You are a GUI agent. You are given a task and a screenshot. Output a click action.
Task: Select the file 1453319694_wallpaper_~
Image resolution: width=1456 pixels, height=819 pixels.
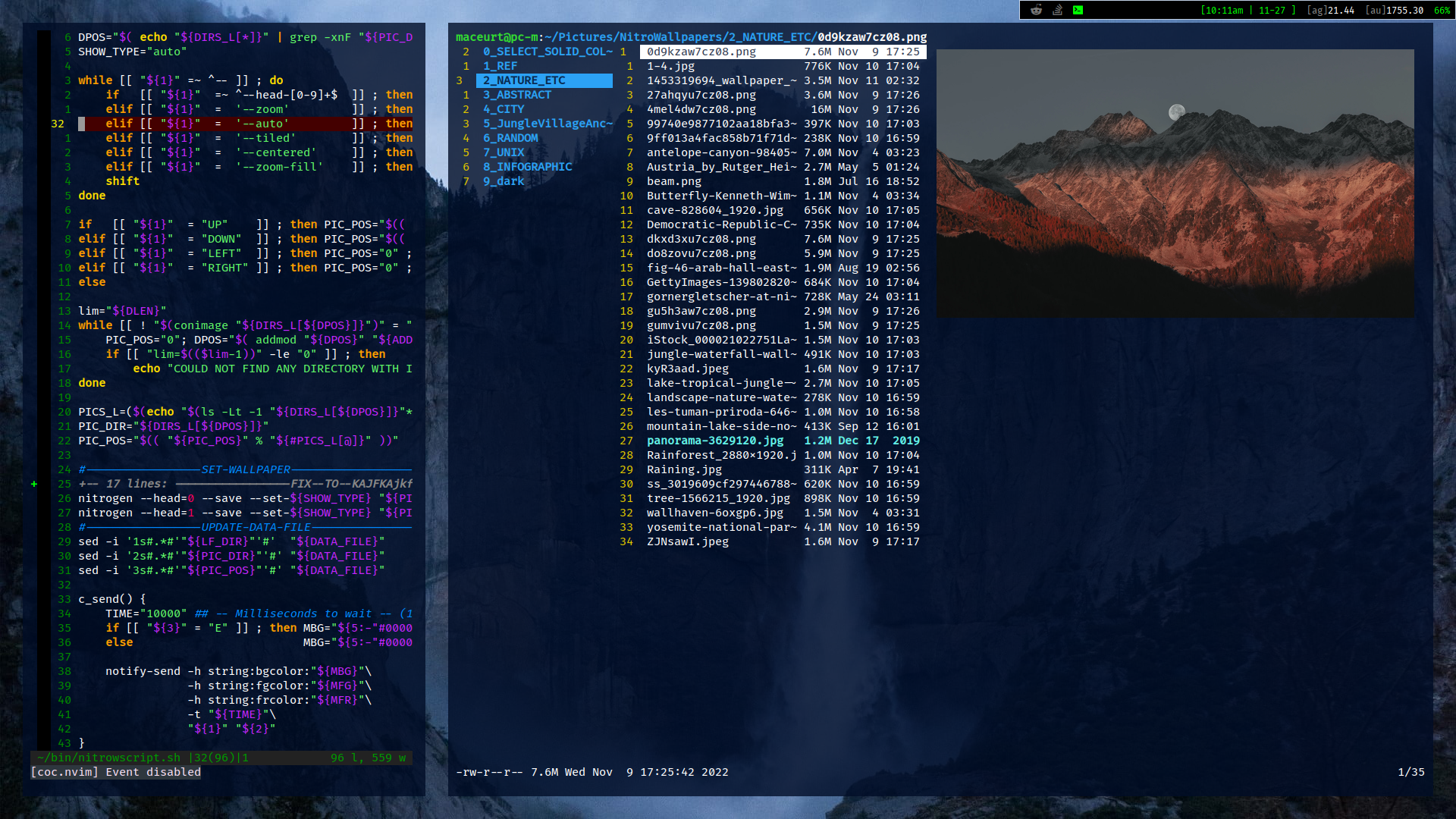[x=783, y=80]
